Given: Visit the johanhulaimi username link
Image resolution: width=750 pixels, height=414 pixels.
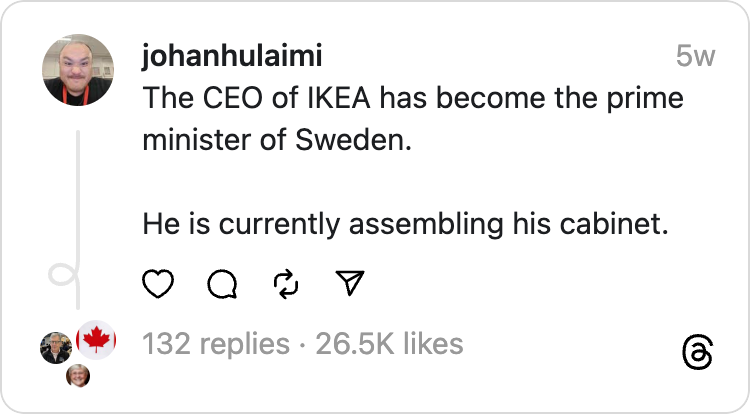Looking at the screenshot, I should [232, 56].
